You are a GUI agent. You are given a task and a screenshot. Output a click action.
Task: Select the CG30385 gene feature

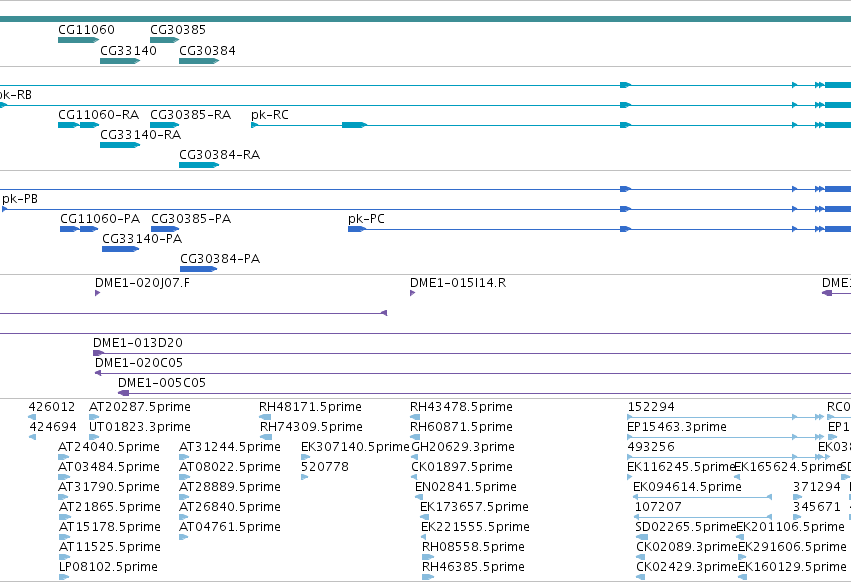164,40
